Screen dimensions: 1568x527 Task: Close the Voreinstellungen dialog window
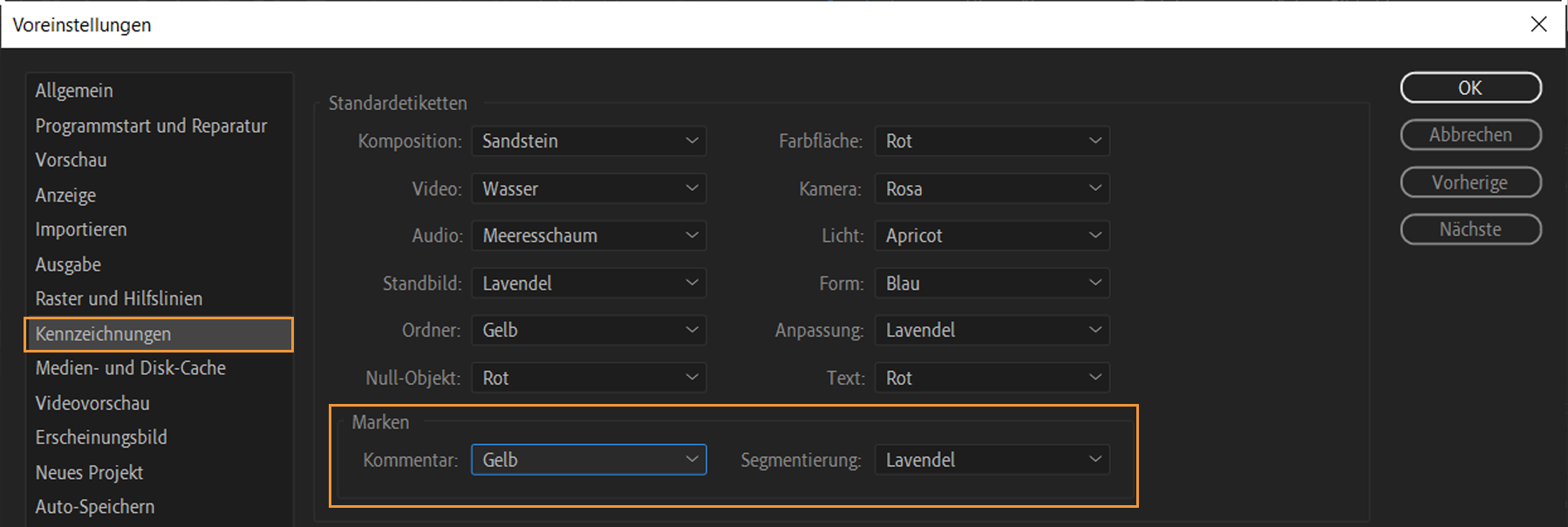(x=1539, y=24)
